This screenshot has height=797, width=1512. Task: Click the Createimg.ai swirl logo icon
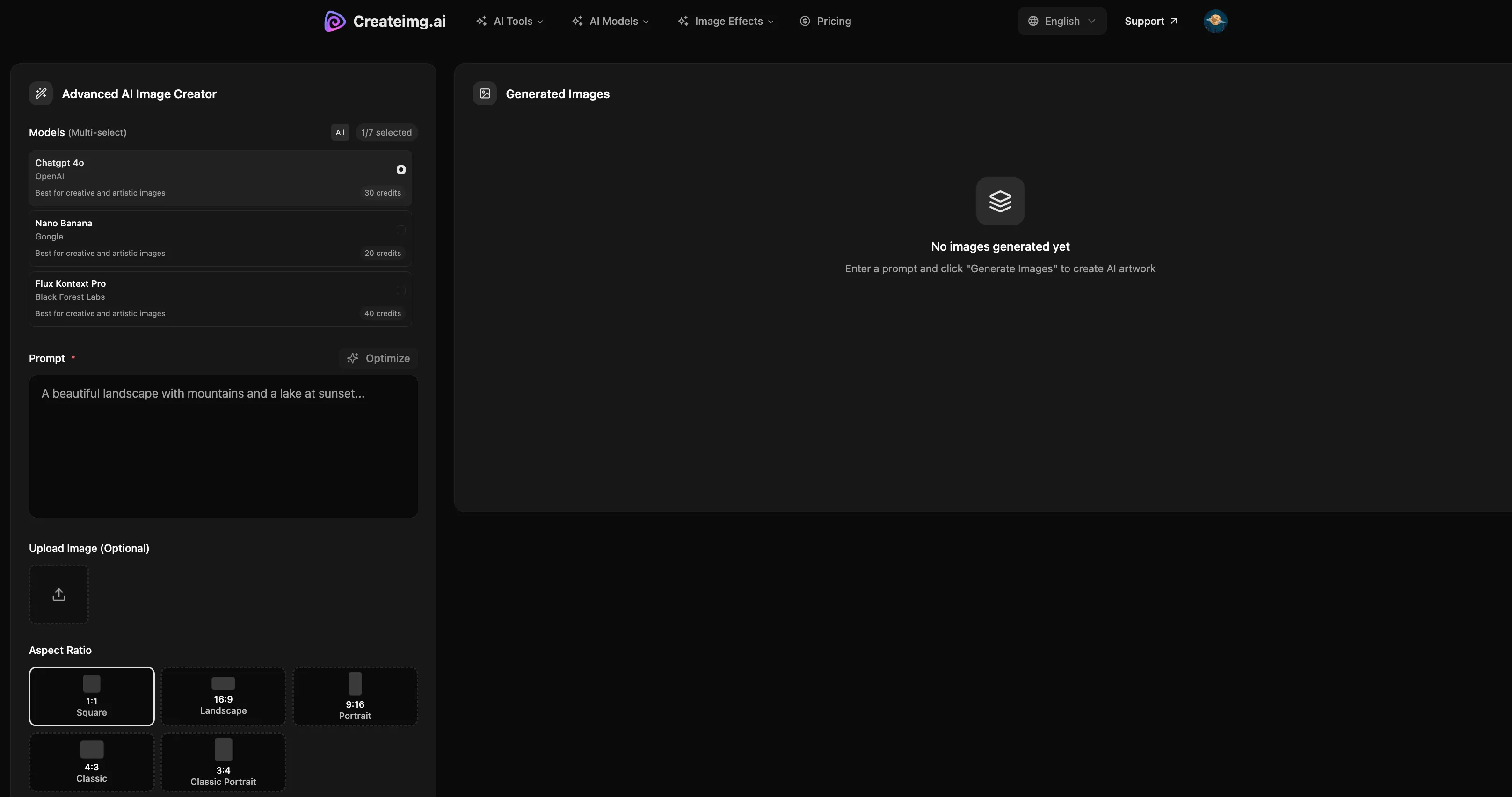click(x=334, y=21)
